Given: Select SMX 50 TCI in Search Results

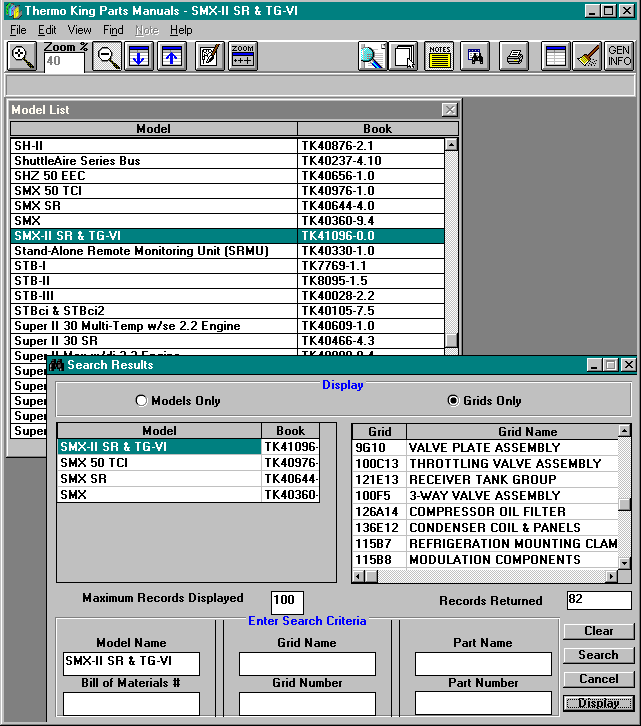Looking at the screenshot, I should [x=188, y=463].
